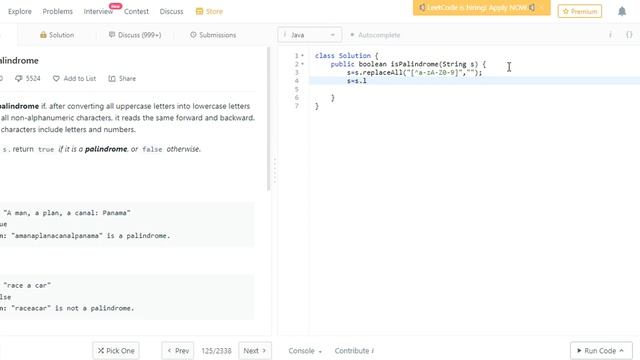Open the Discuss nav link
The width and height of the screenshot is (640, 360).
point(171,11)
